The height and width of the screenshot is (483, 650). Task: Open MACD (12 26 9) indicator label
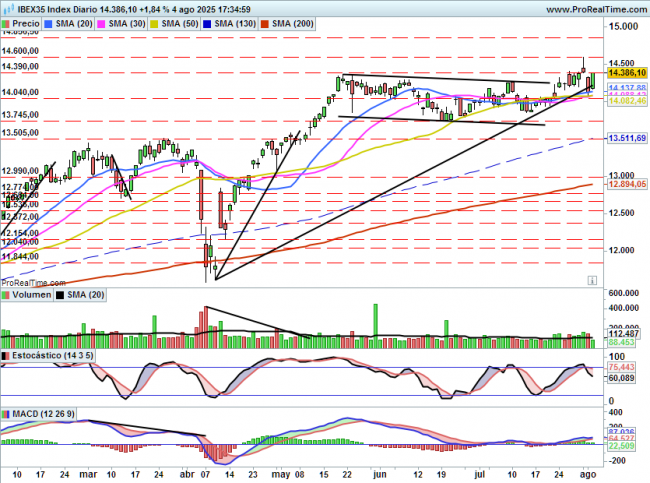[44, 414]
